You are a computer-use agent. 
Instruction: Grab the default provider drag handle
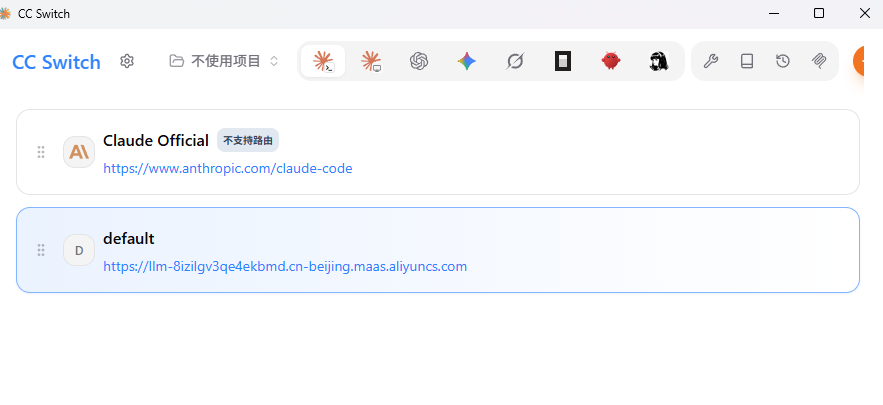(41, 250)
